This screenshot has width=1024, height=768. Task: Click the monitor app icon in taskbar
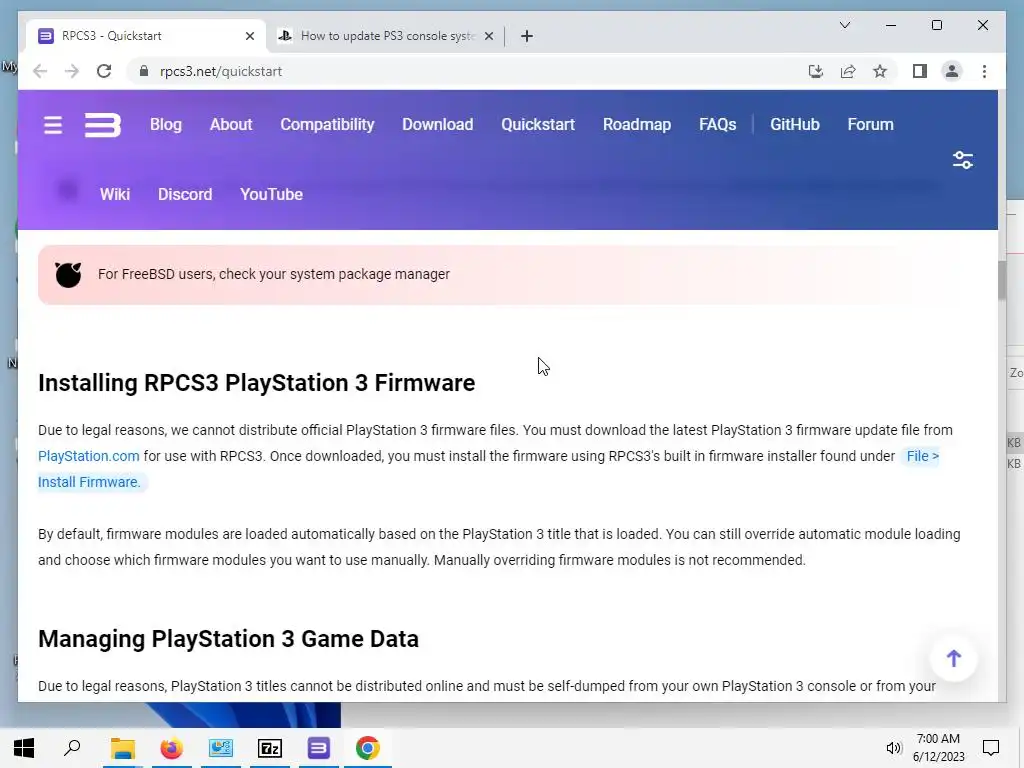[x=221, y=748]
